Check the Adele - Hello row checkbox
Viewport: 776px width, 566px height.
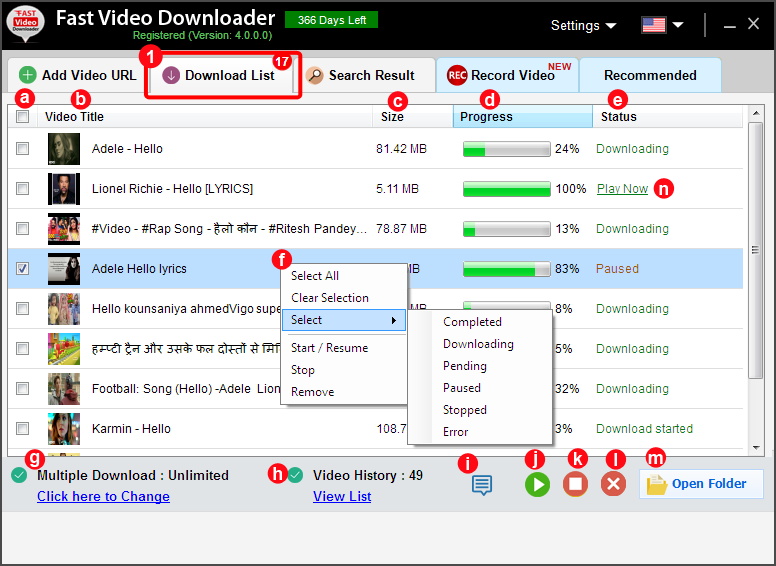click(x=22, y=148)
